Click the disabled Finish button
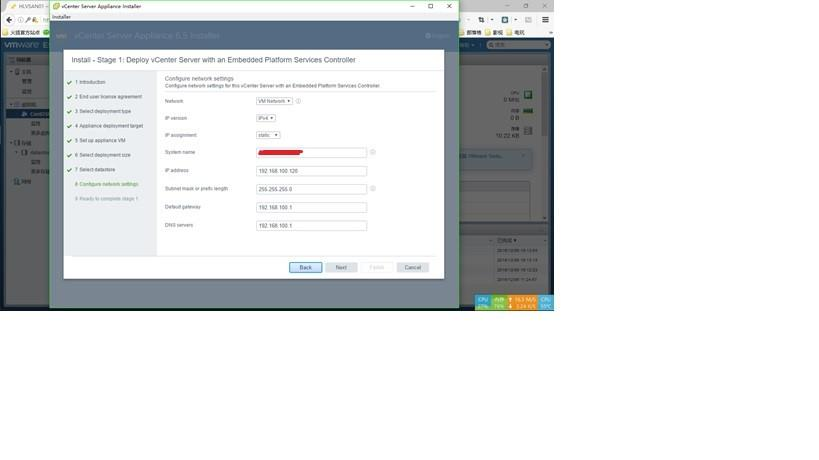The image size is (819, 460). (x=377, y=267)
